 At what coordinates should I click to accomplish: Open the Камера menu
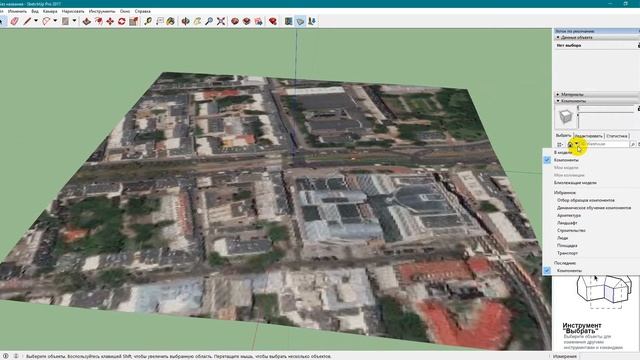click(50, 11)
